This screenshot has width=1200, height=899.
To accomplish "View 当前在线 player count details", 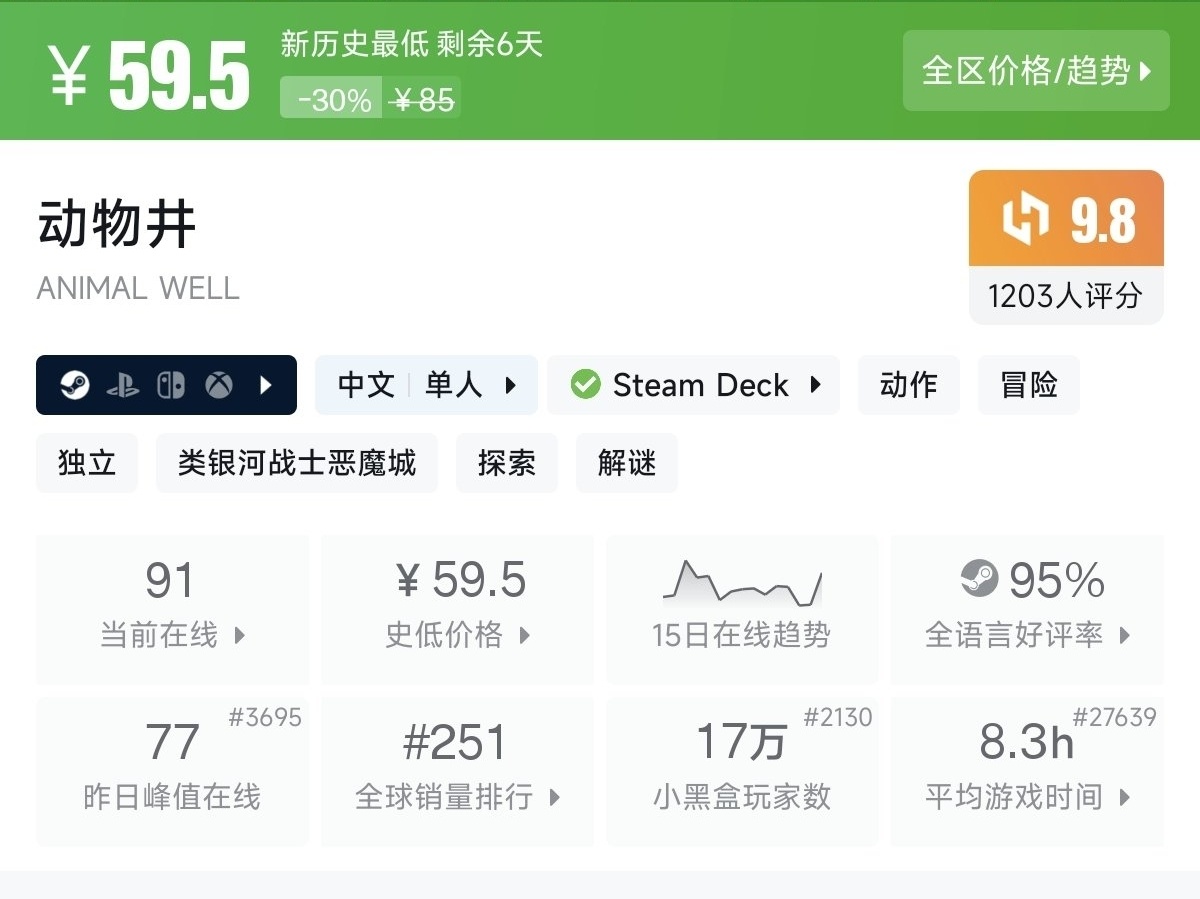I will click(172, 608).
